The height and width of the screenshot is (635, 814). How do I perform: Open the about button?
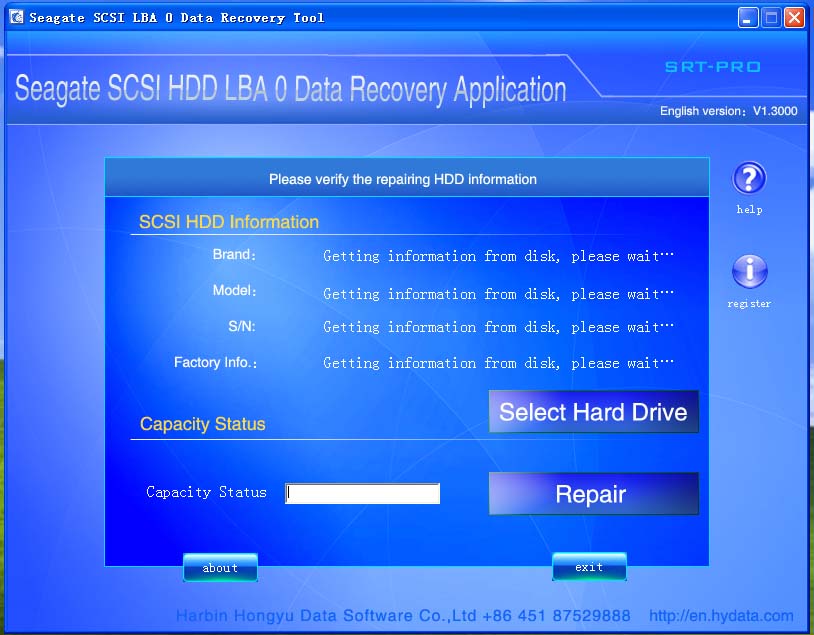click(220, 568)
